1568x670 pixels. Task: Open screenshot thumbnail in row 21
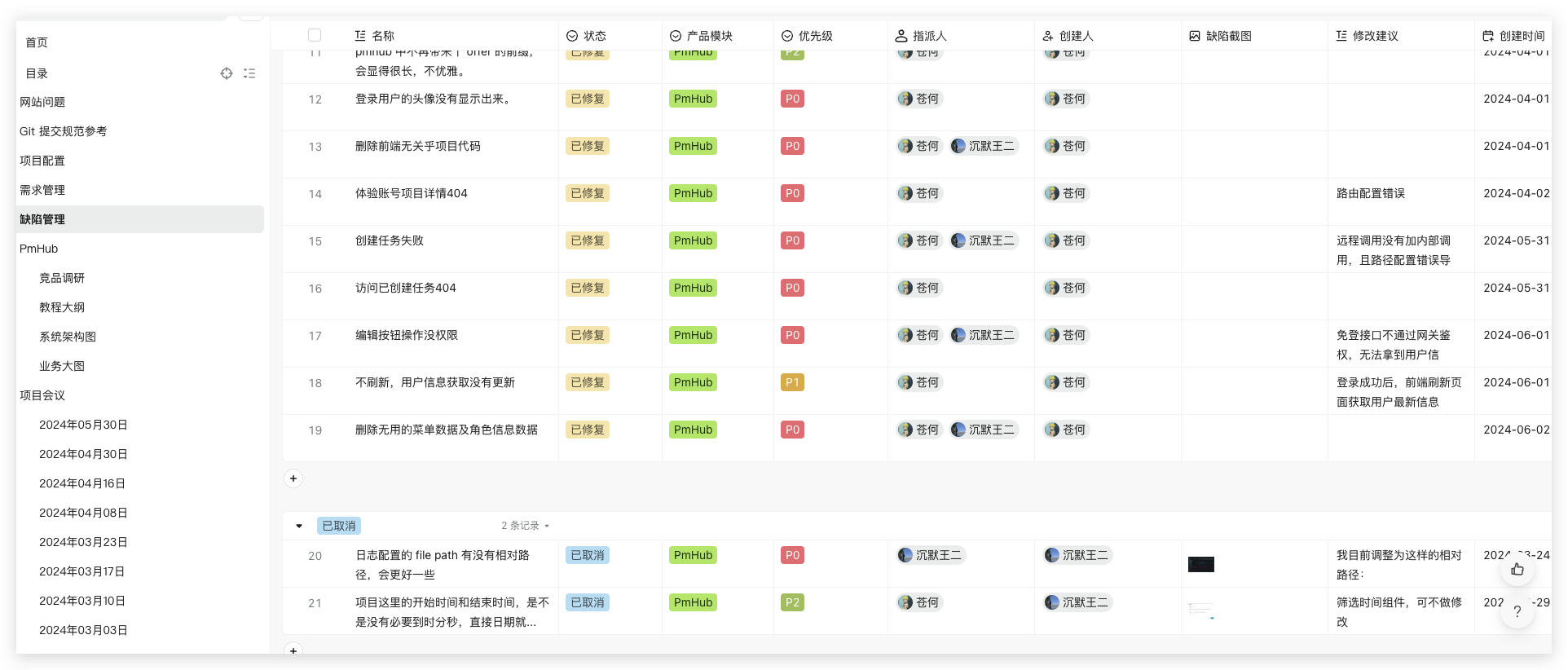tap(1201, 611)
